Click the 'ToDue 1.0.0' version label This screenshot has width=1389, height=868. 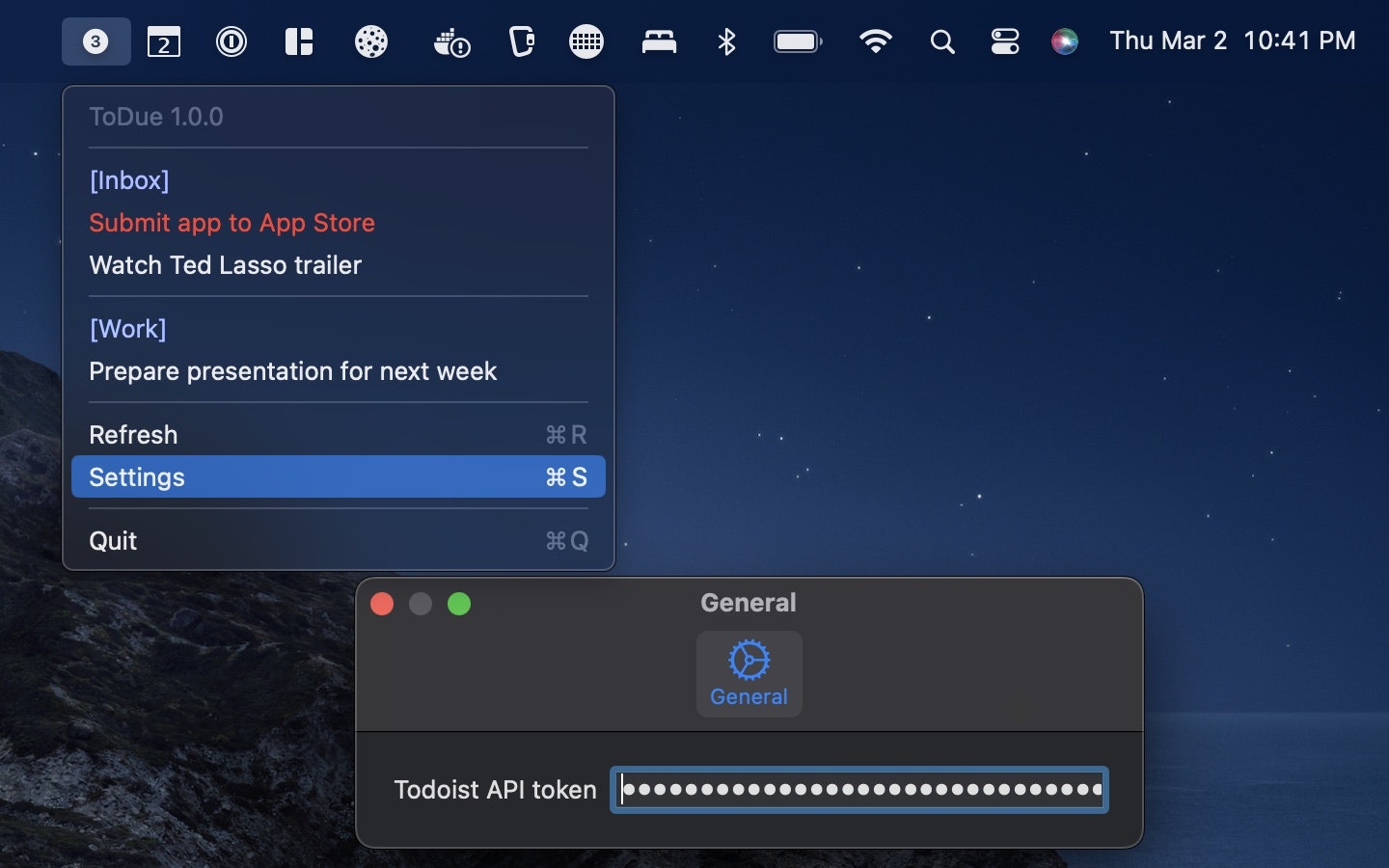156,117
